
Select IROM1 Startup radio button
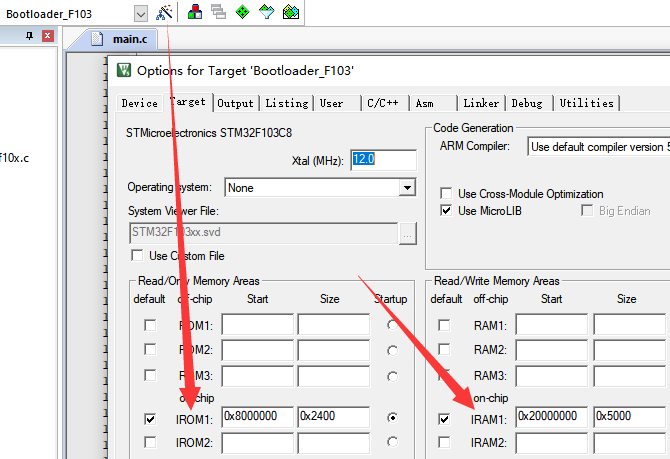(x=392, y=418)
